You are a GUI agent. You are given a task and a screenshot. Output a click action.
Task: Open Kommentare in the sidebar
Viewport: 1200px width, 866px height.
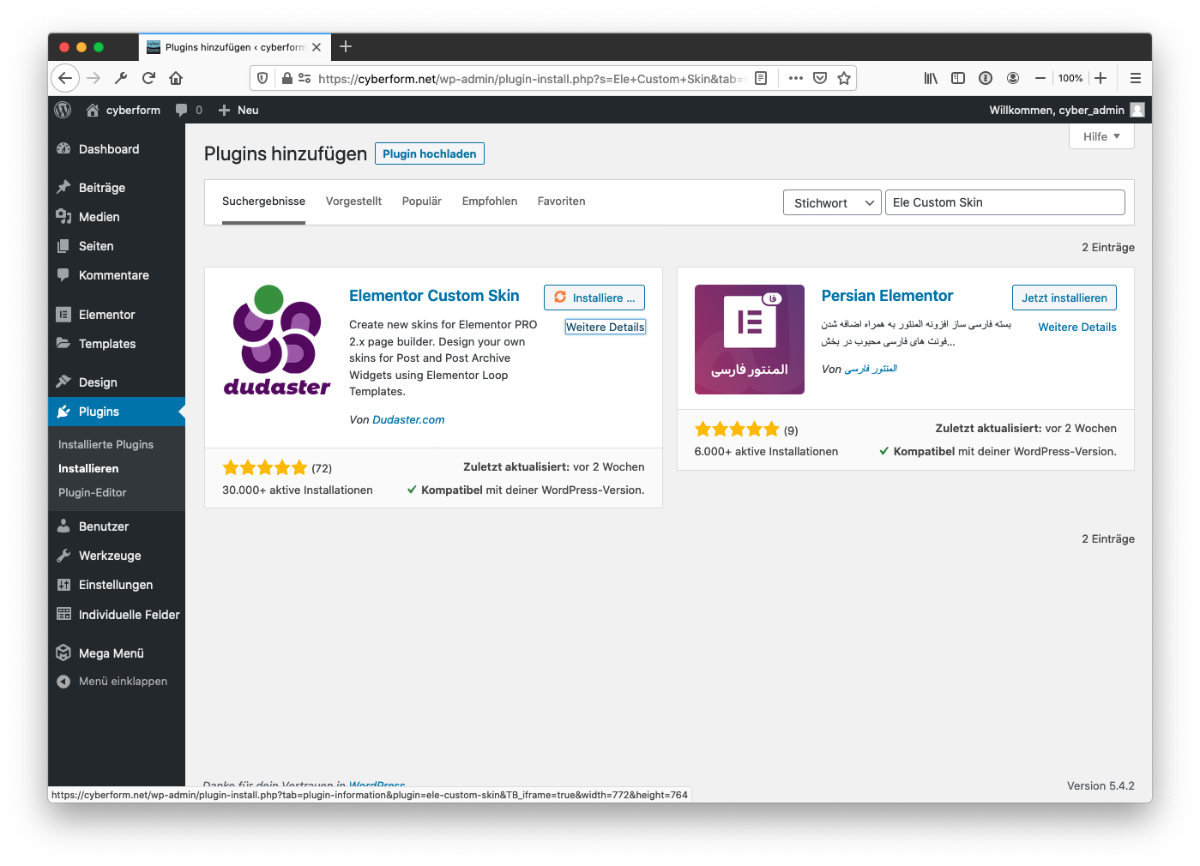point(116,275)
